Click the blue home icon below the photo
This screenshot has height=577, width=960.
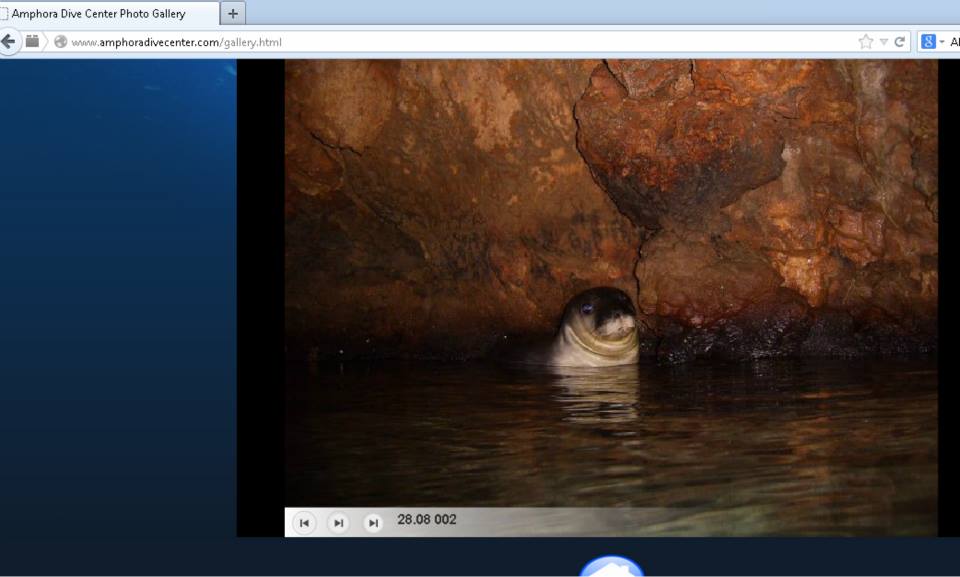(611, 567)
